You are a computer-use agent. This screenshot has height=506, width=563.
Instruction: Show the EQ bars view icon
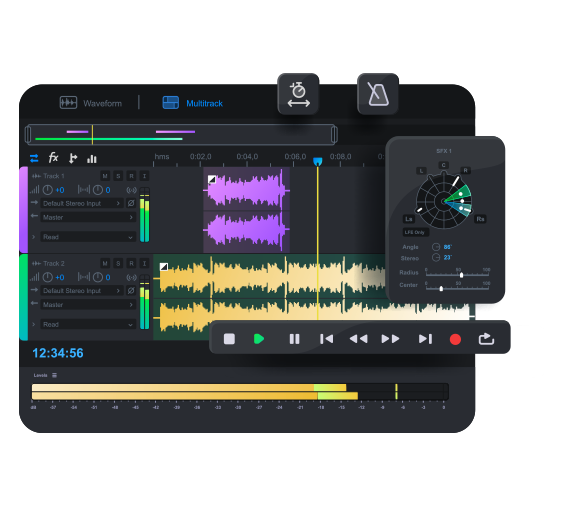click(92, 158)
